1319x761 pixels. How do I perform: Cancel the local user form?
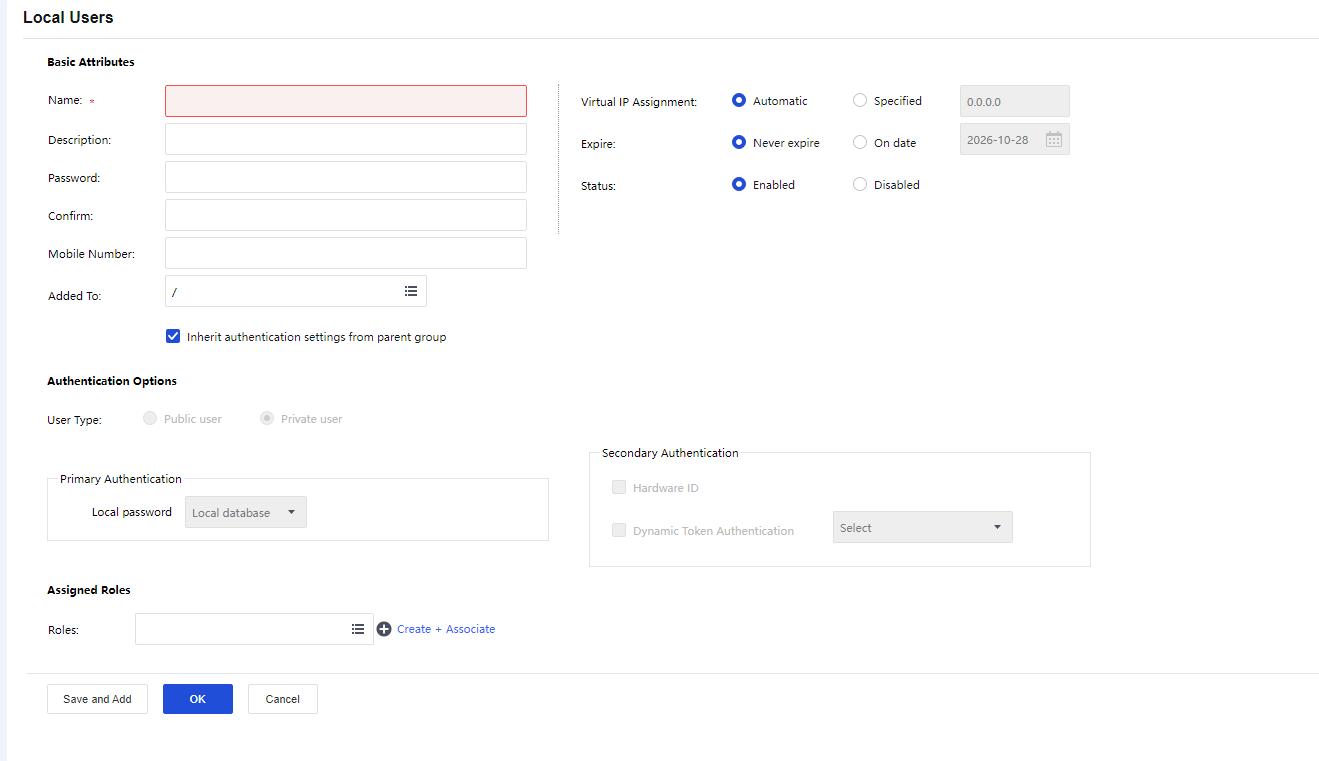pos(282,699)
